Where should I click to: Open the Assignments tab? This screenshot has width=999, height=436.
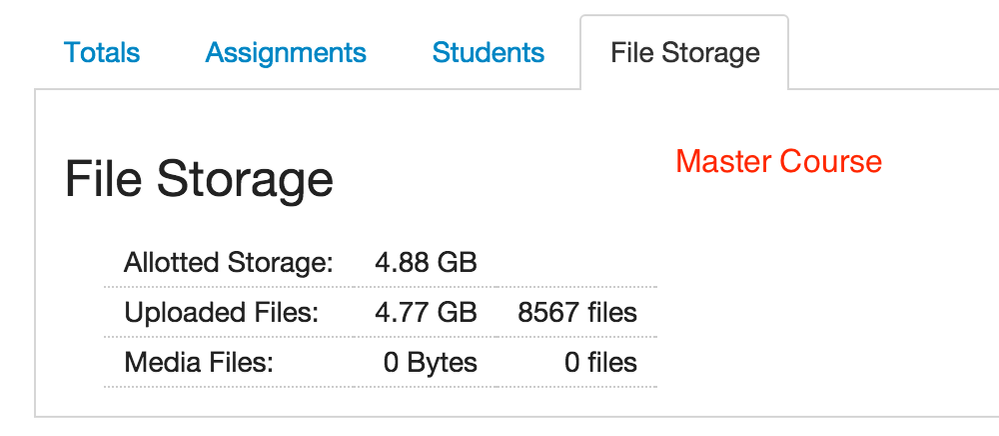point(286,53)
